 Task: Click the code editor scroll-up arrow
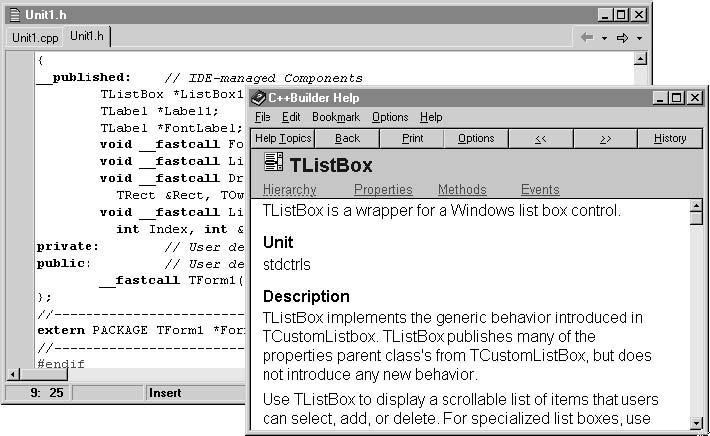(640, 58)
